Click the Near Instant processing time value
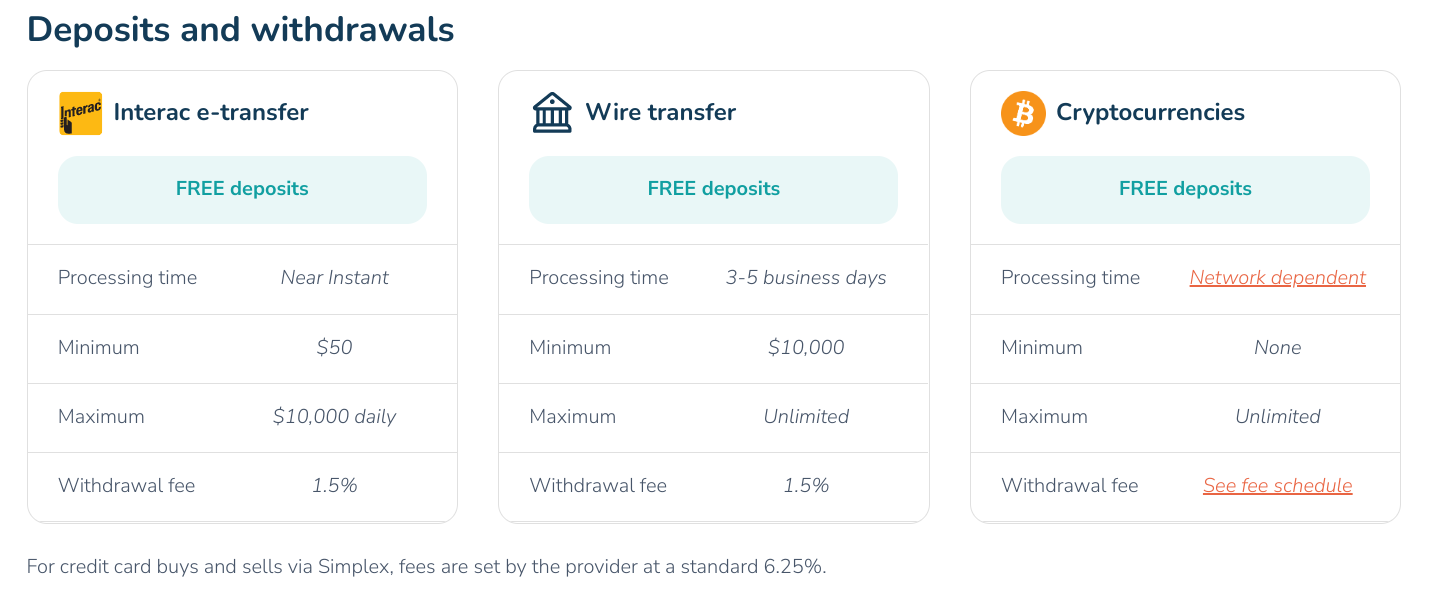The height and width of the screenshot is (589, 1431). click(334, 278)
